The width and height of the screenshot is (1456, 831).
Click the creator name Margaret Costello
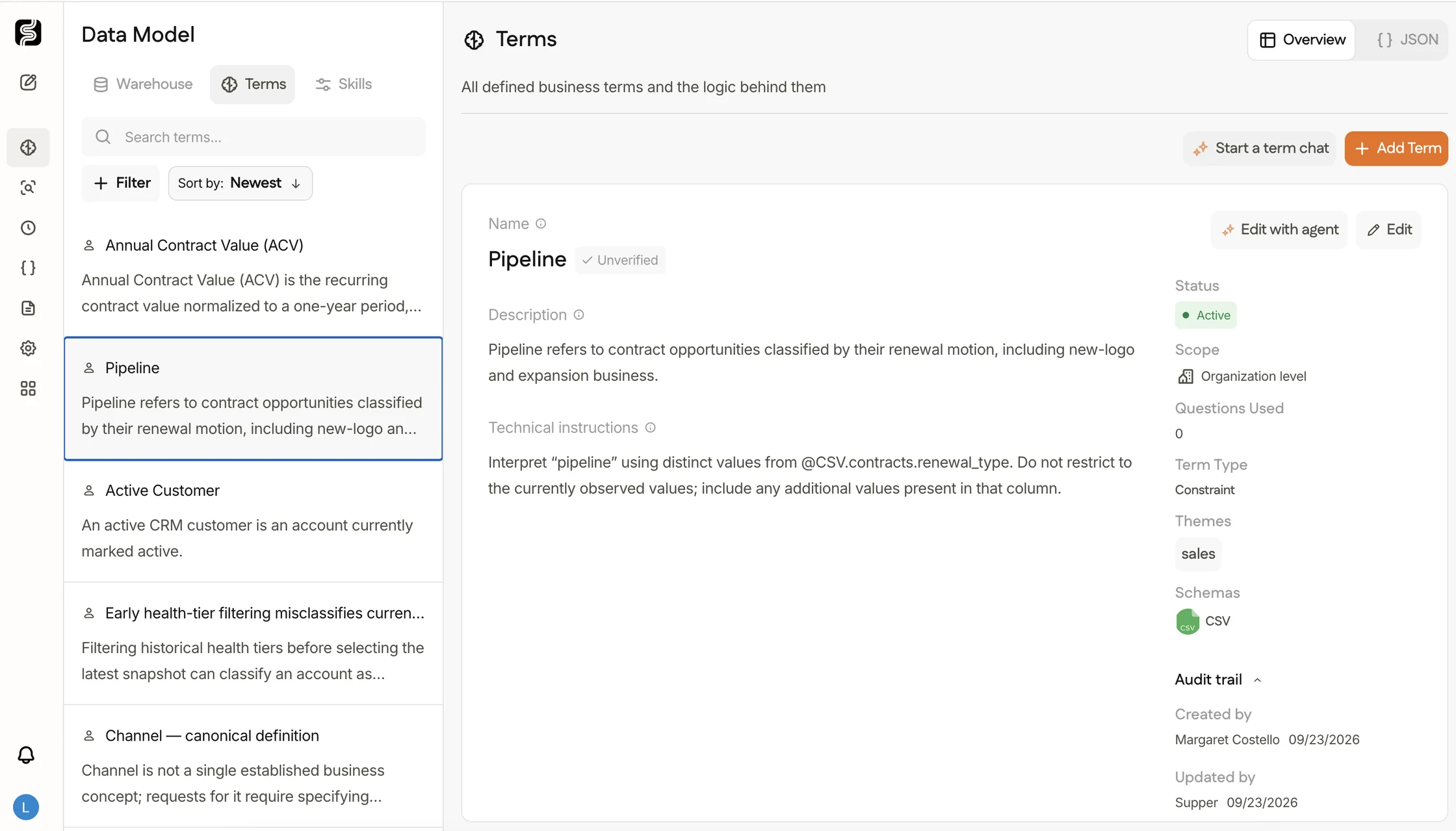(1227, 739)
